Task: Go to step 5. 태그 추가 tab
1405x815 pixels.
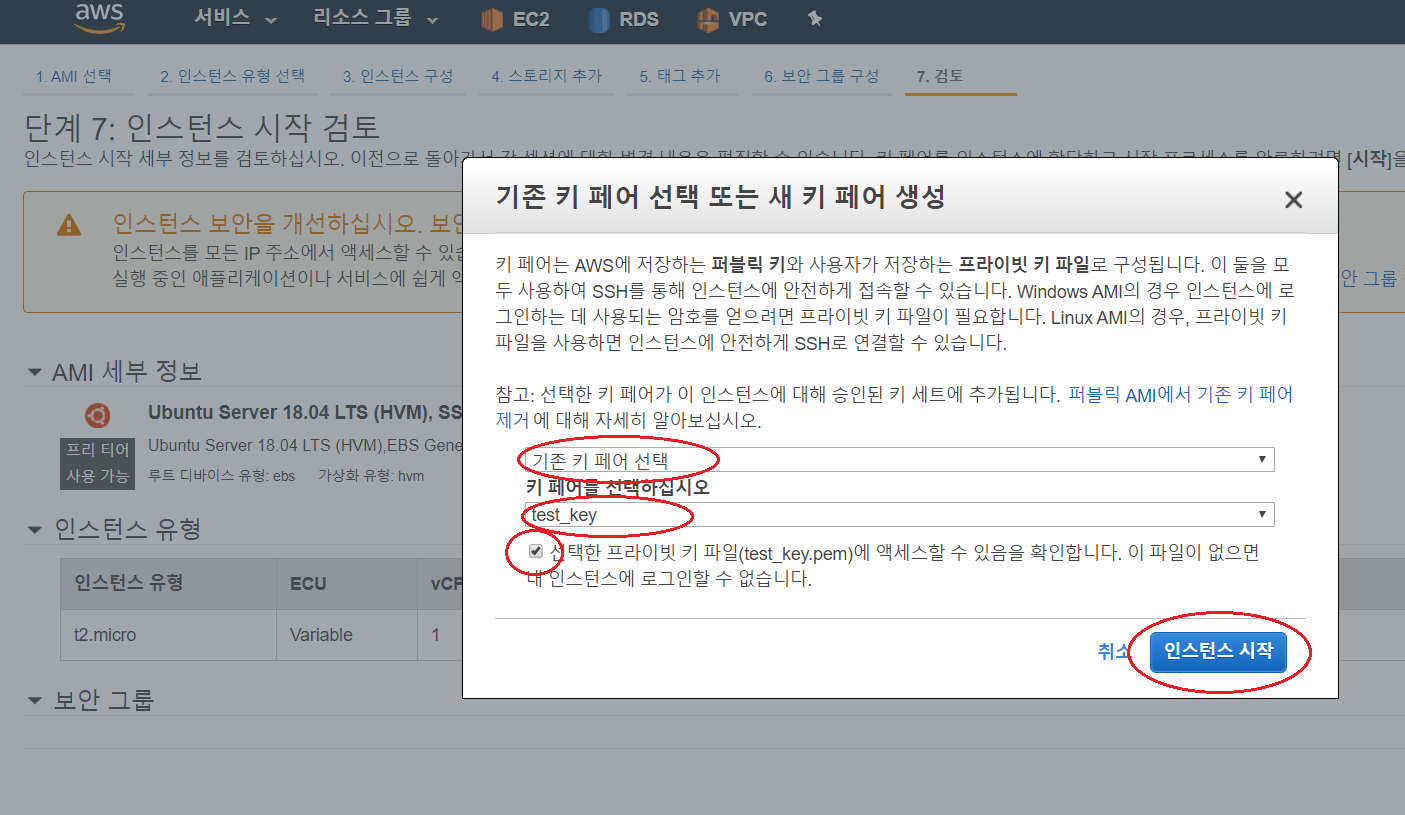Action: pos(680,77)
